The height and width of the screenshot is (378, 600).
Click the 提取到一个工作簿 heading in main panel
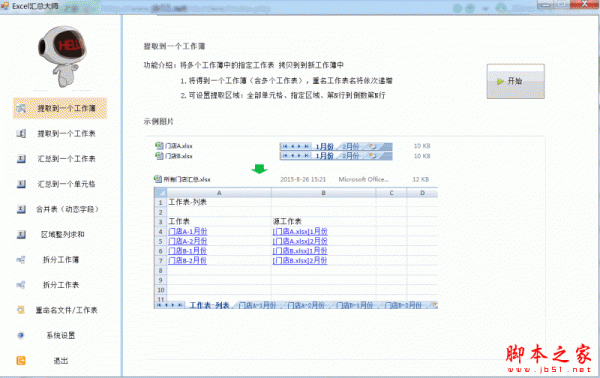pyautogui.click(x=174, y=46)
